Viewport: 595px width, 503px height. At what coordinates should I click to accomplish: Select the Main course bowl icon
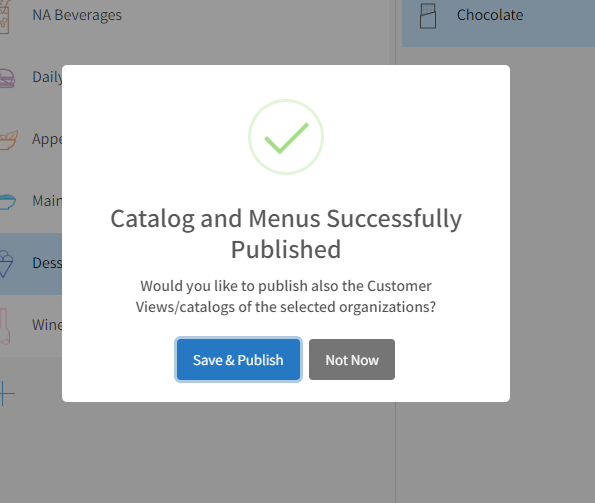point(7,201)
